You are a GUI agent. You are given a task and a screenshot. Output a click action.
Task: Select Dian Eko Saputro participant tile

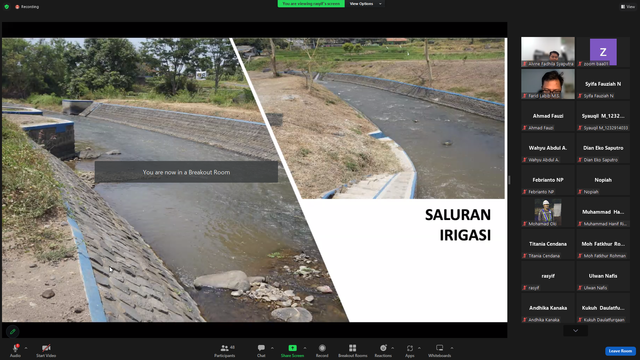click(603, 148)
